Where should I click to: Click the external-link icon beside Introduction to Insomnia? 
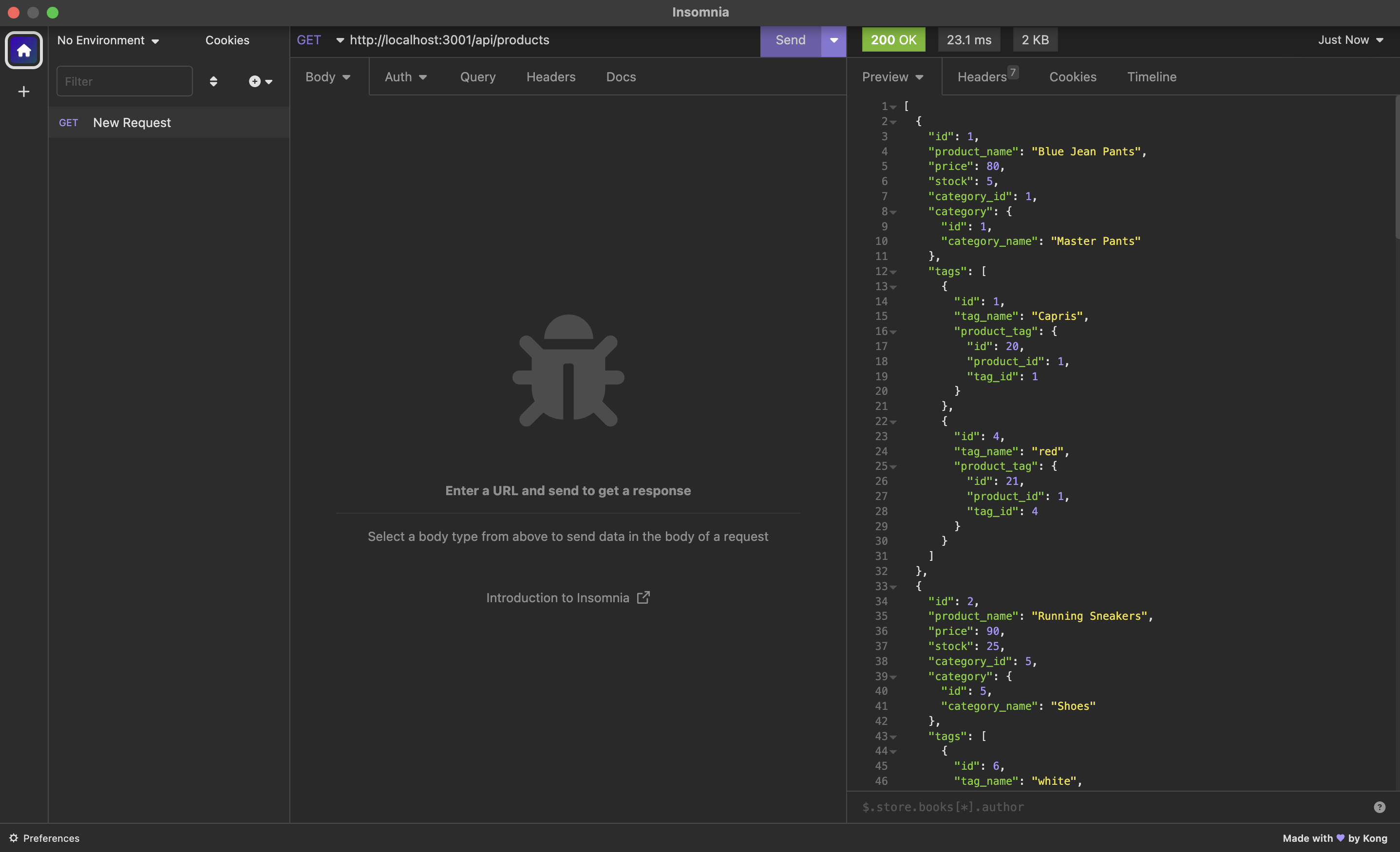[643, 597]
